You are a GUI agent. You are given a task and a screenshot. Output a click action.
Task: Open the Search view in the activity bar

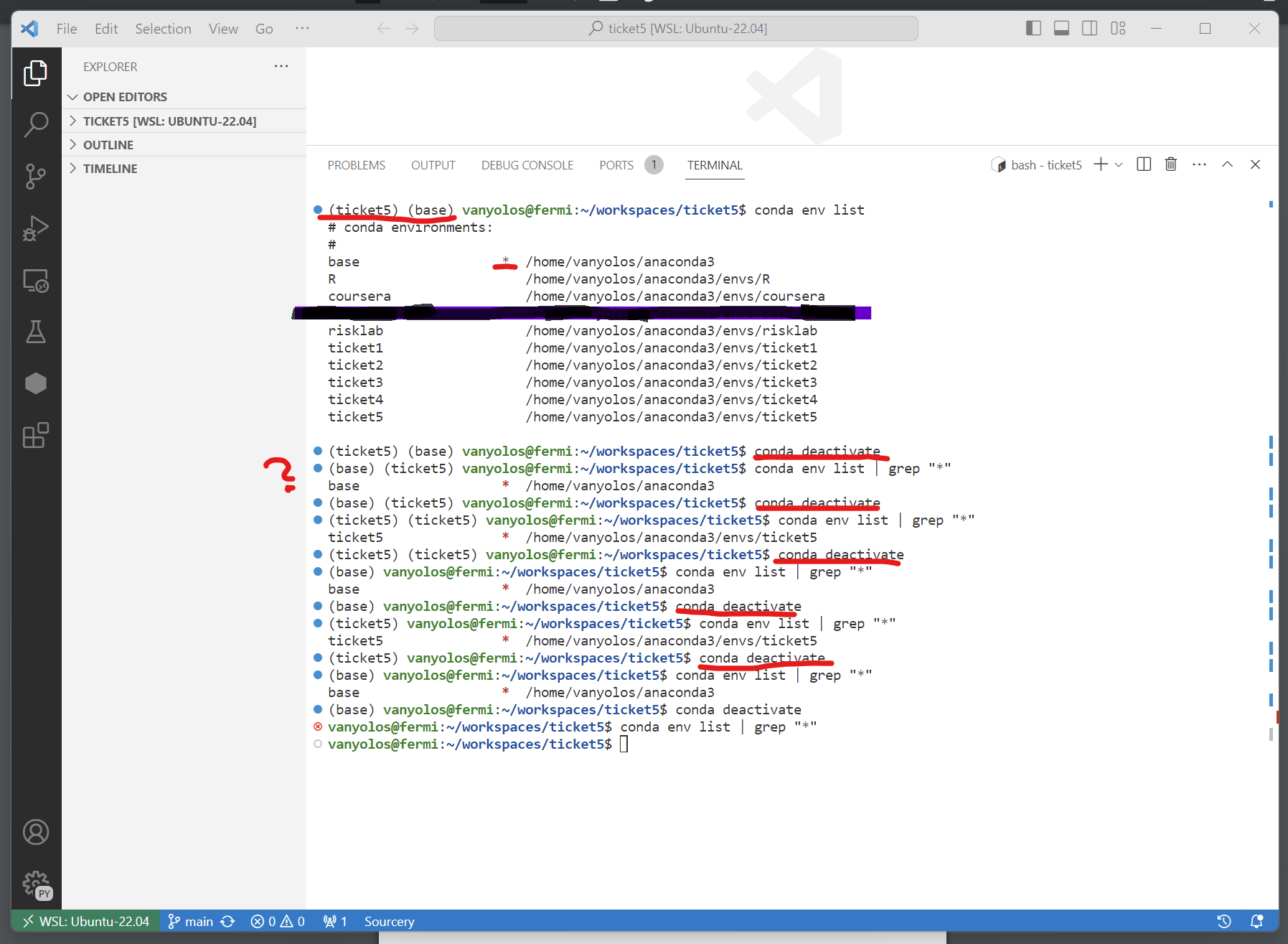36,124
